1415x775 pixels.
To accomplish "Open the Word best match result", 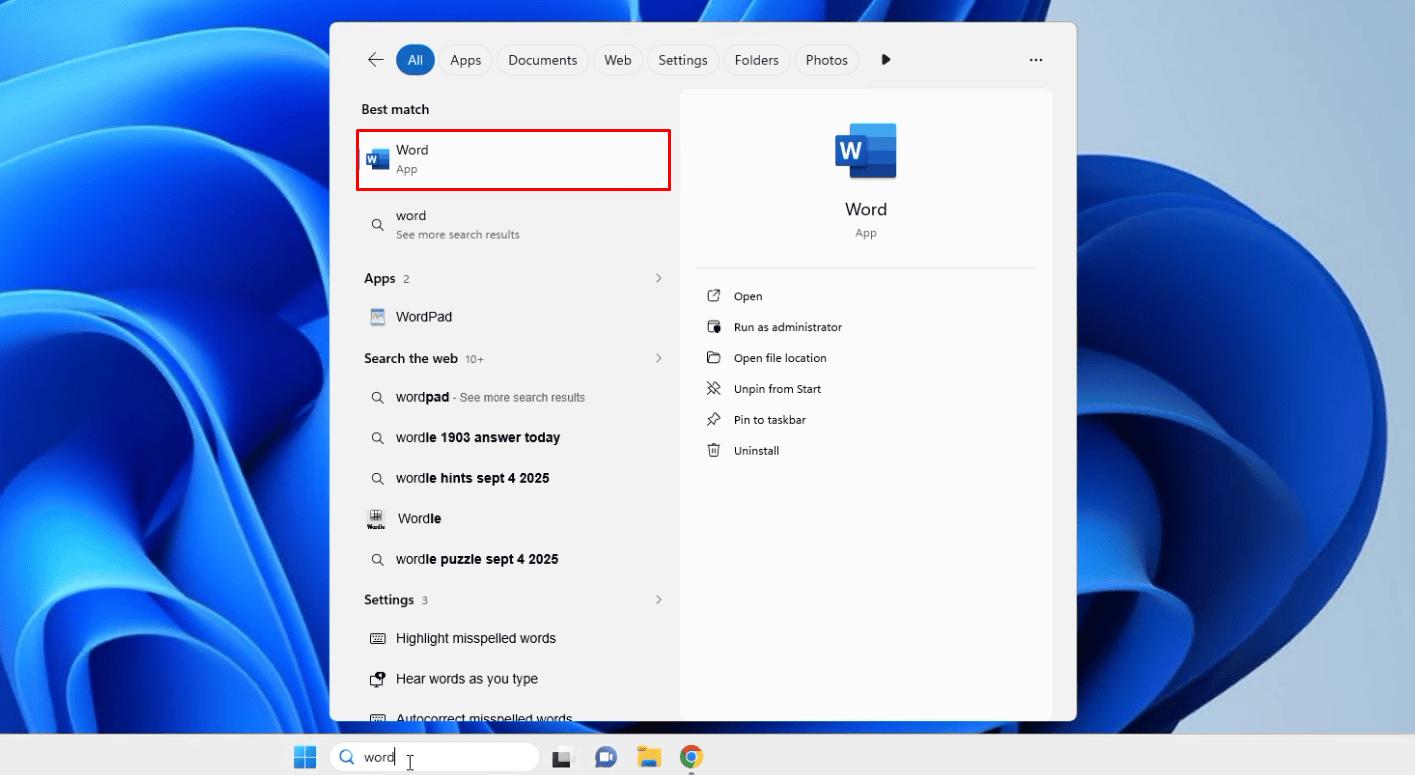I will 514,159.
